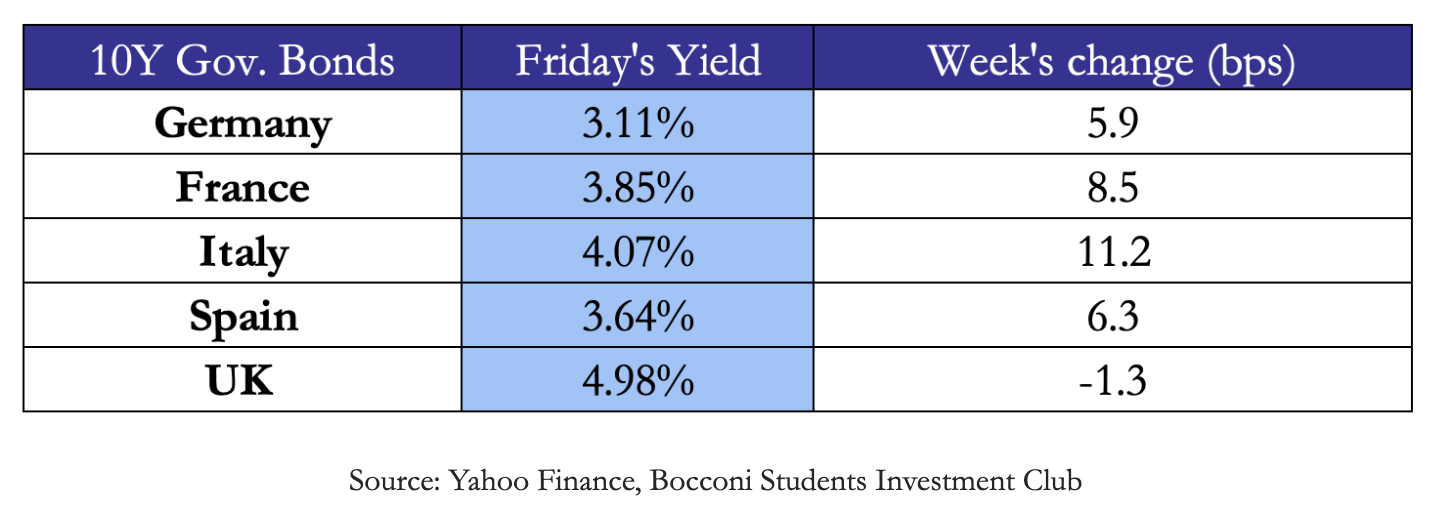
Task: Click Germany's 3.11% yield cell
Action: click(x=638, y=124)
